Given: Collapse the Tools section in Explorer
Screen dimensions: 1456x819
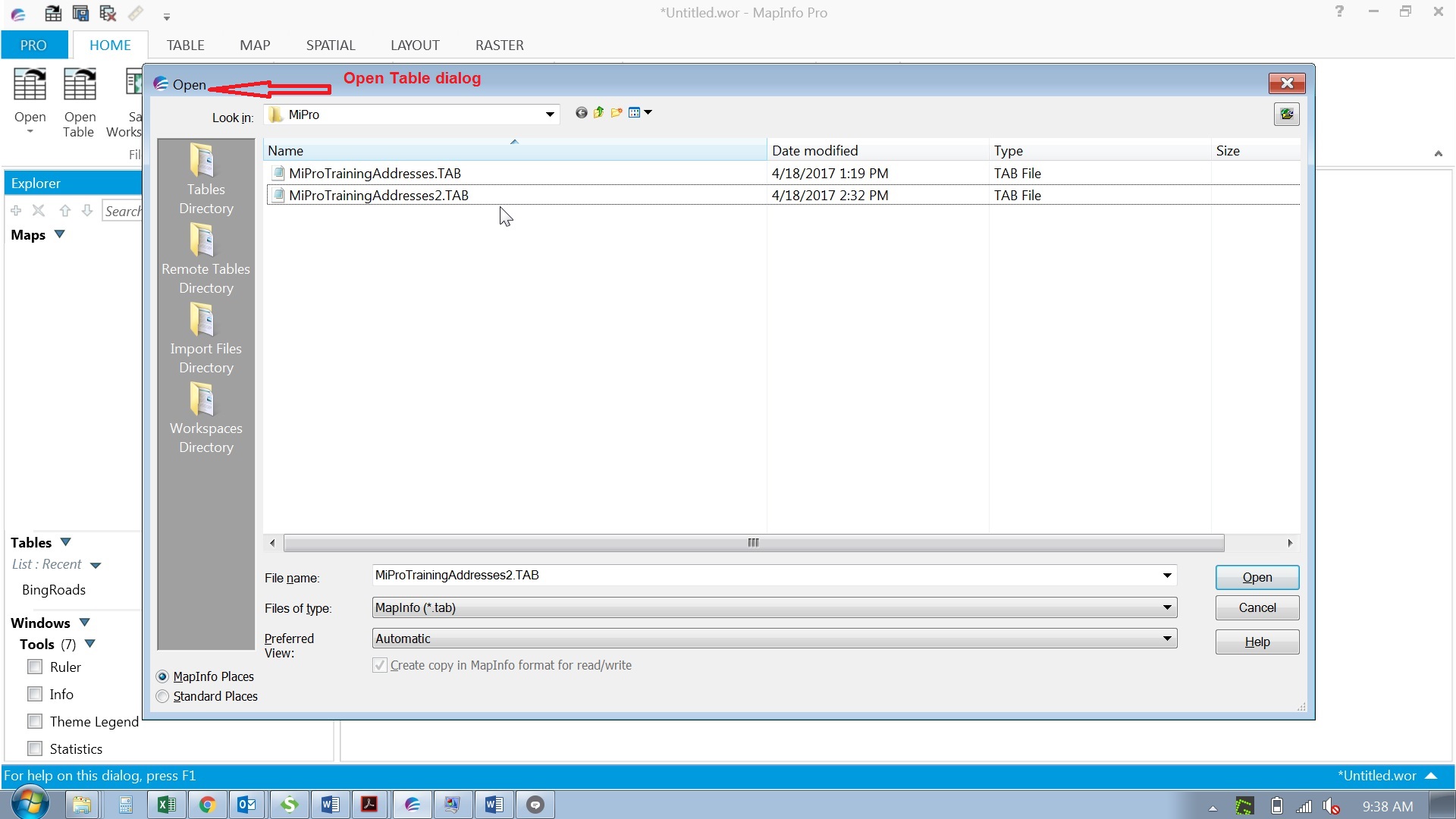Looking at the screenshot, I should 91,644.
